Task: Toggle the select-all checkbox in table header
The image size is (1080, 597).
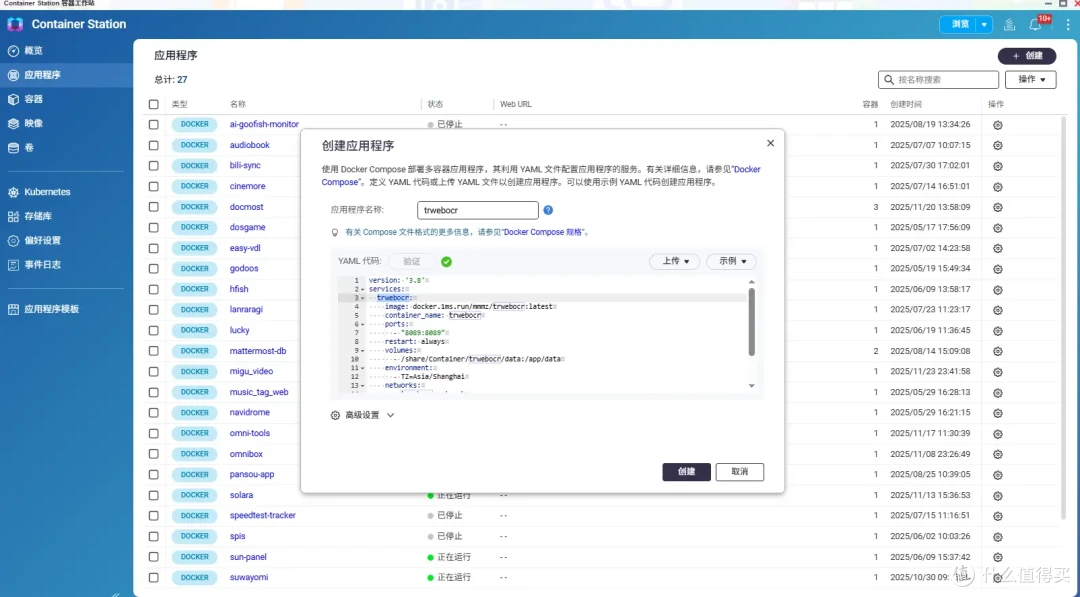Action: point(154,105)
